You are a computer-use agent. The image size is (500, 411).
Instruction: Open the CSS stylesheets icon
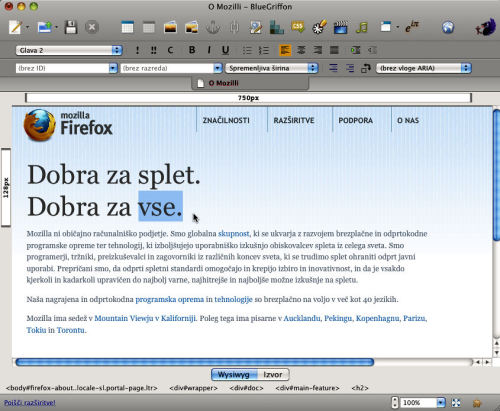point(298,27)
